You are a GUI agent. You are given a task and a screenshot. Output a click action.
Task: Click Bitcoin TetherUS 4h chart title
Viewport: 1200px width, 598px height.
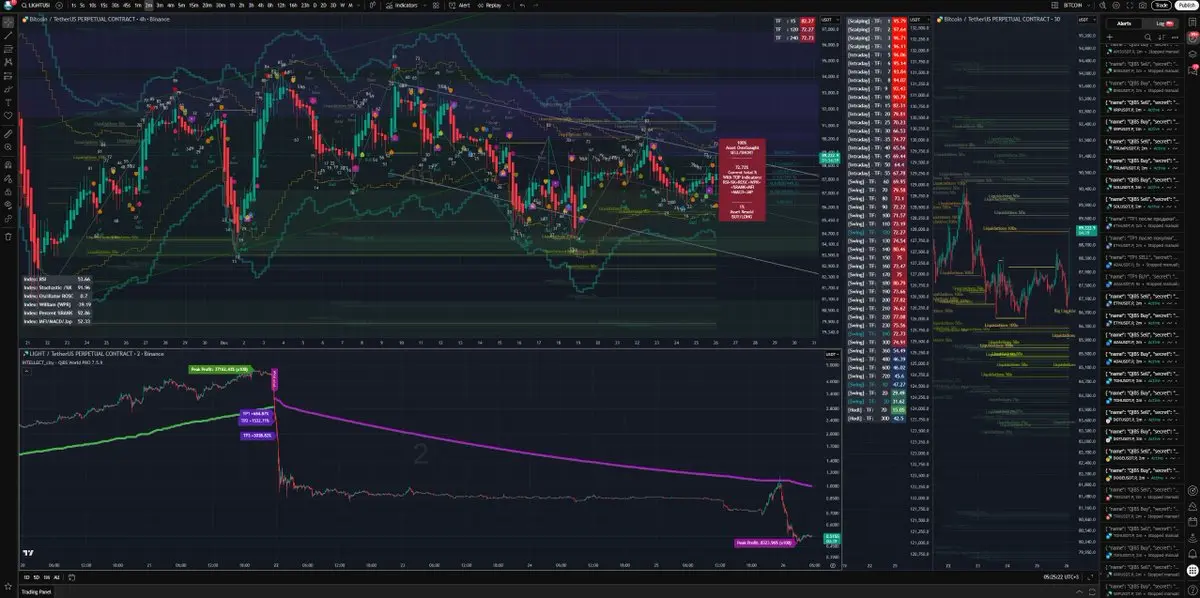tap(96, 19)
